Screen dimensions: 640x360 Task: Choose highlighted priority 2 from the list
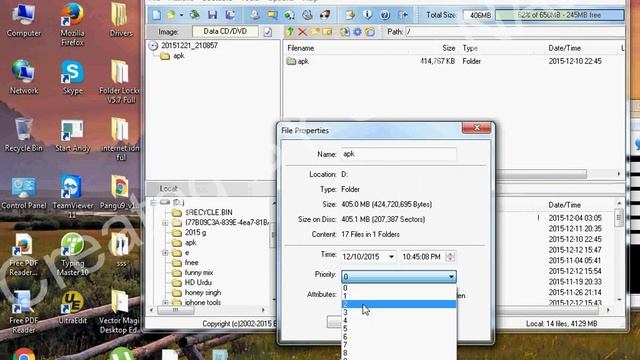click(x=399, y=304)
